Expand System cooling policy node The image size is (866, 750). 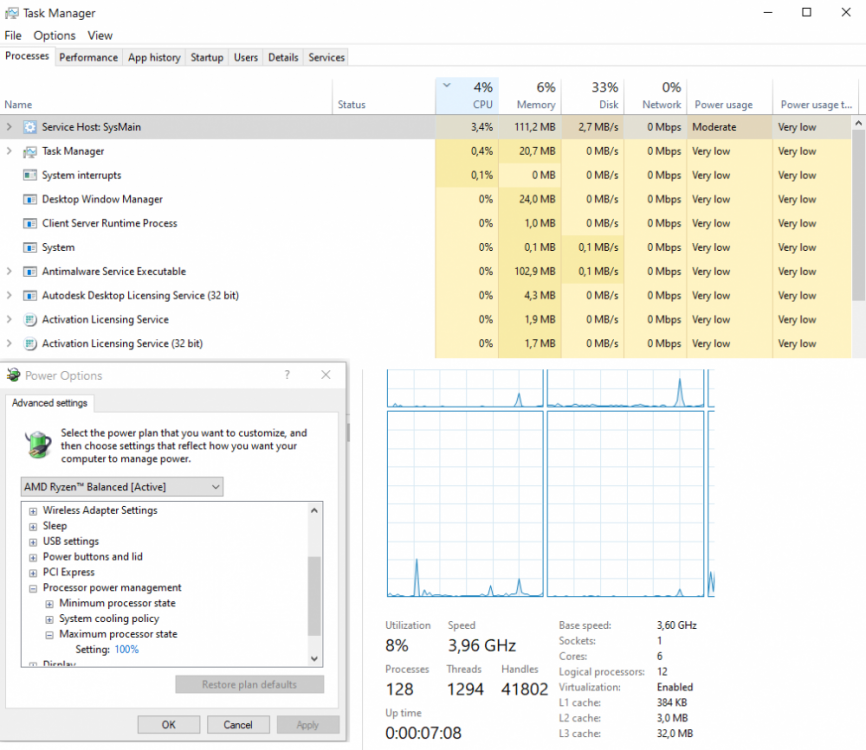(50, 619)
